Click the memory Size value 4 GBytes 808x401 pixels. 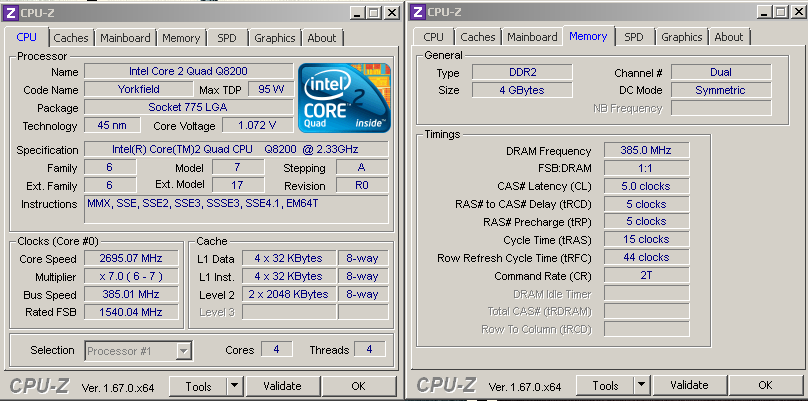click(523, 90)
